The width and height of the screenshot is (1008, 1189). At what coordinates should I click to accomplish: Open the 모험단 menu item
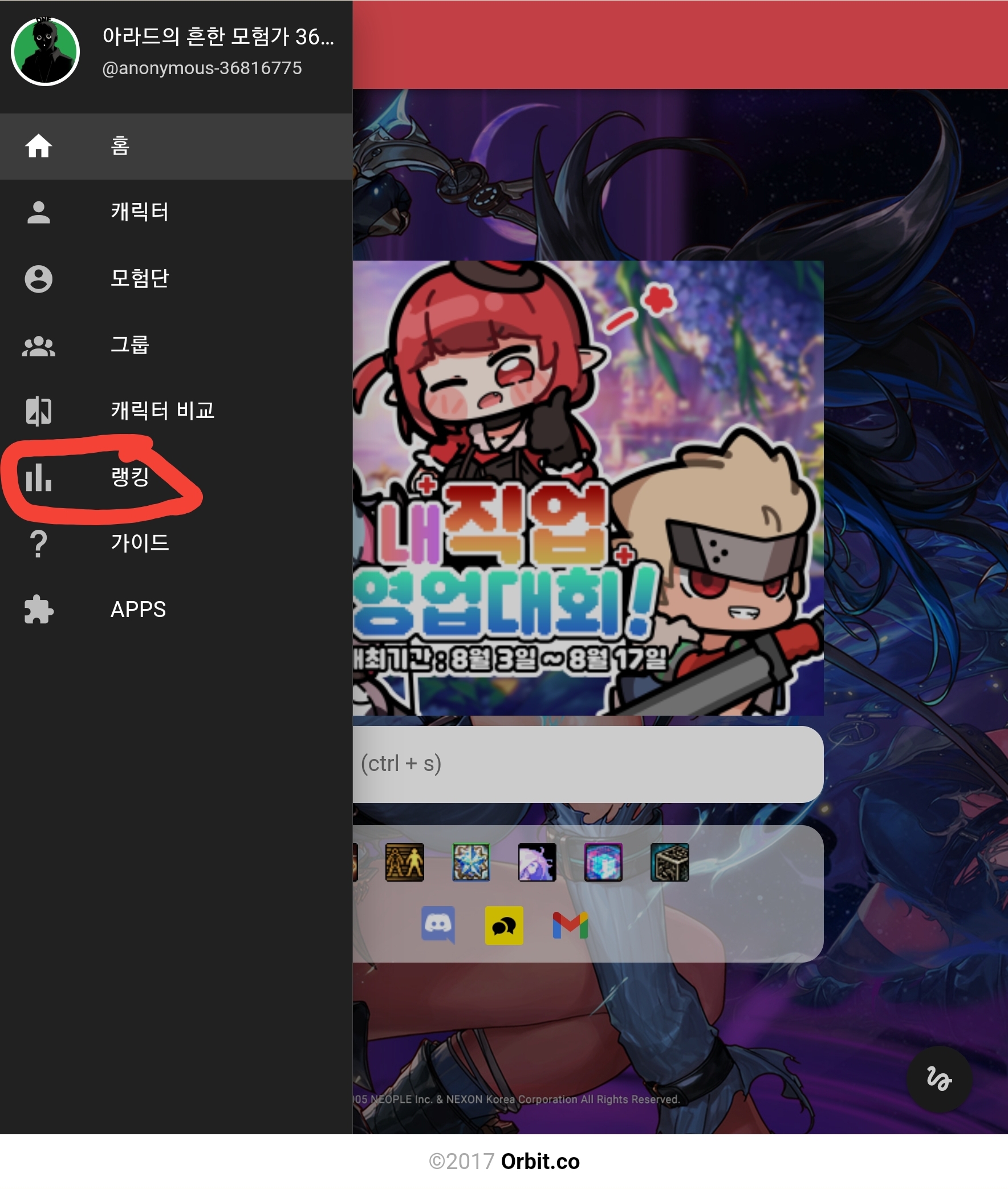point(176,279)
